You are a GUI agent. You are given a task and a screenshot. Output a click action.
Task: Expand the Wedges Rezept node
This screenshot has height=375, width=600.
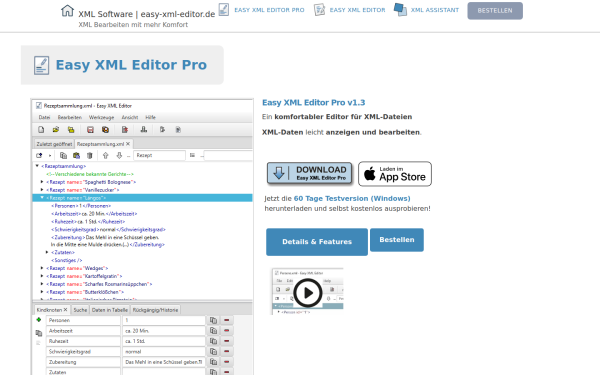point(42,268)
